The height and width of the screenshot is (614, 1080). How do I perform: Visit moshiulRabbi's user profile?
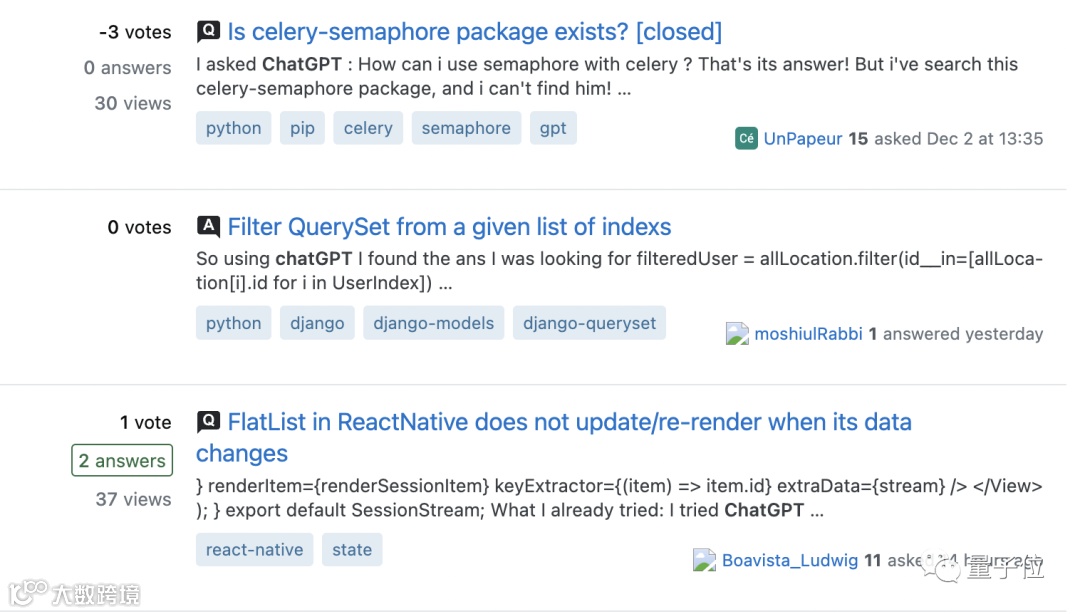808,334
